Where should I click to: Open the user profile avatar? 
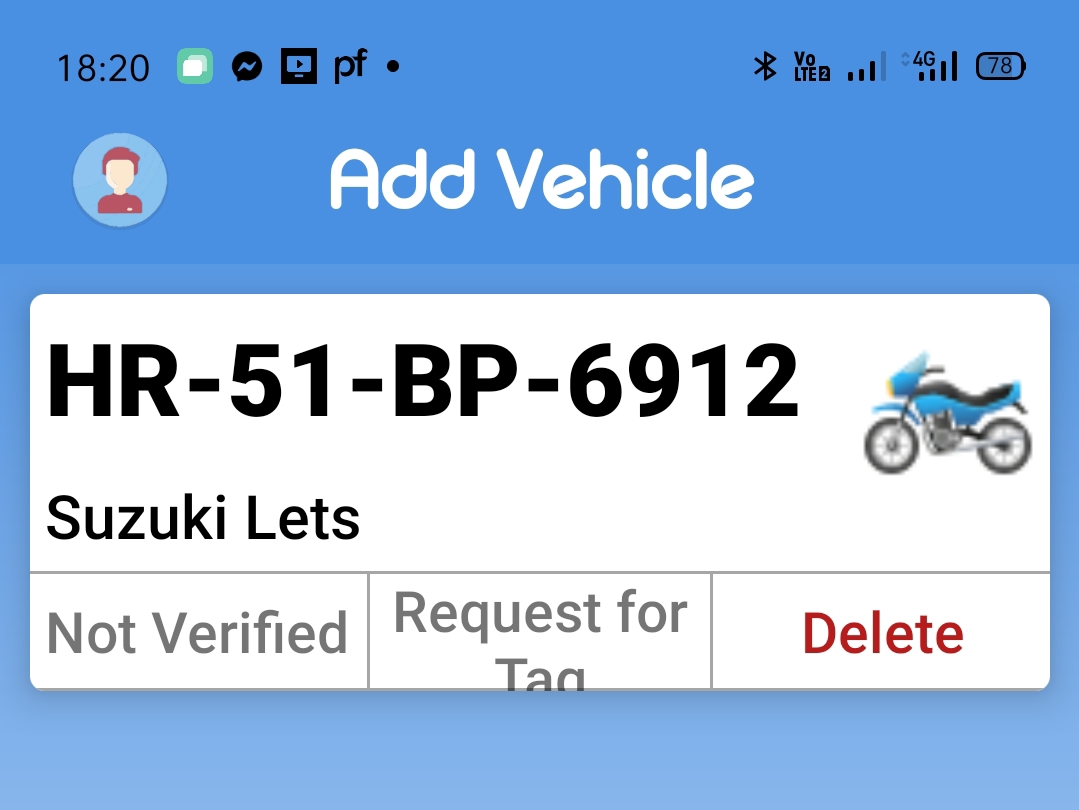[120, 180]
